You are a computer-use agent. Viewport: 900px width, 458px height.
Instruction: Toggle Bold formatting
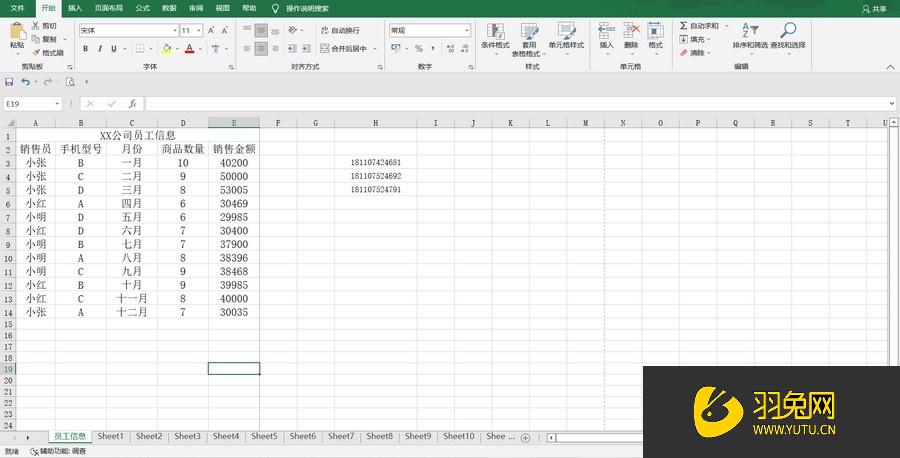pyautogui.click(x=86, y=49)
